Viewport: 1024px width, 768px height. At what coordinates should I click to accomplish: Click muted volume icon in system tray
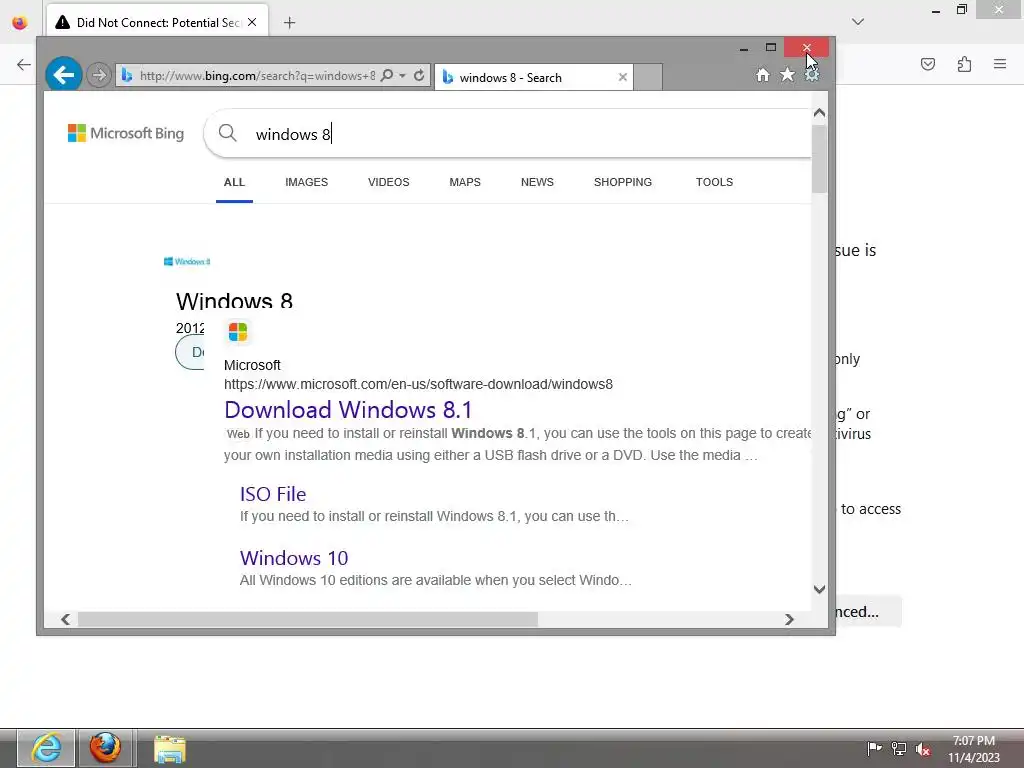pos(923,750)
